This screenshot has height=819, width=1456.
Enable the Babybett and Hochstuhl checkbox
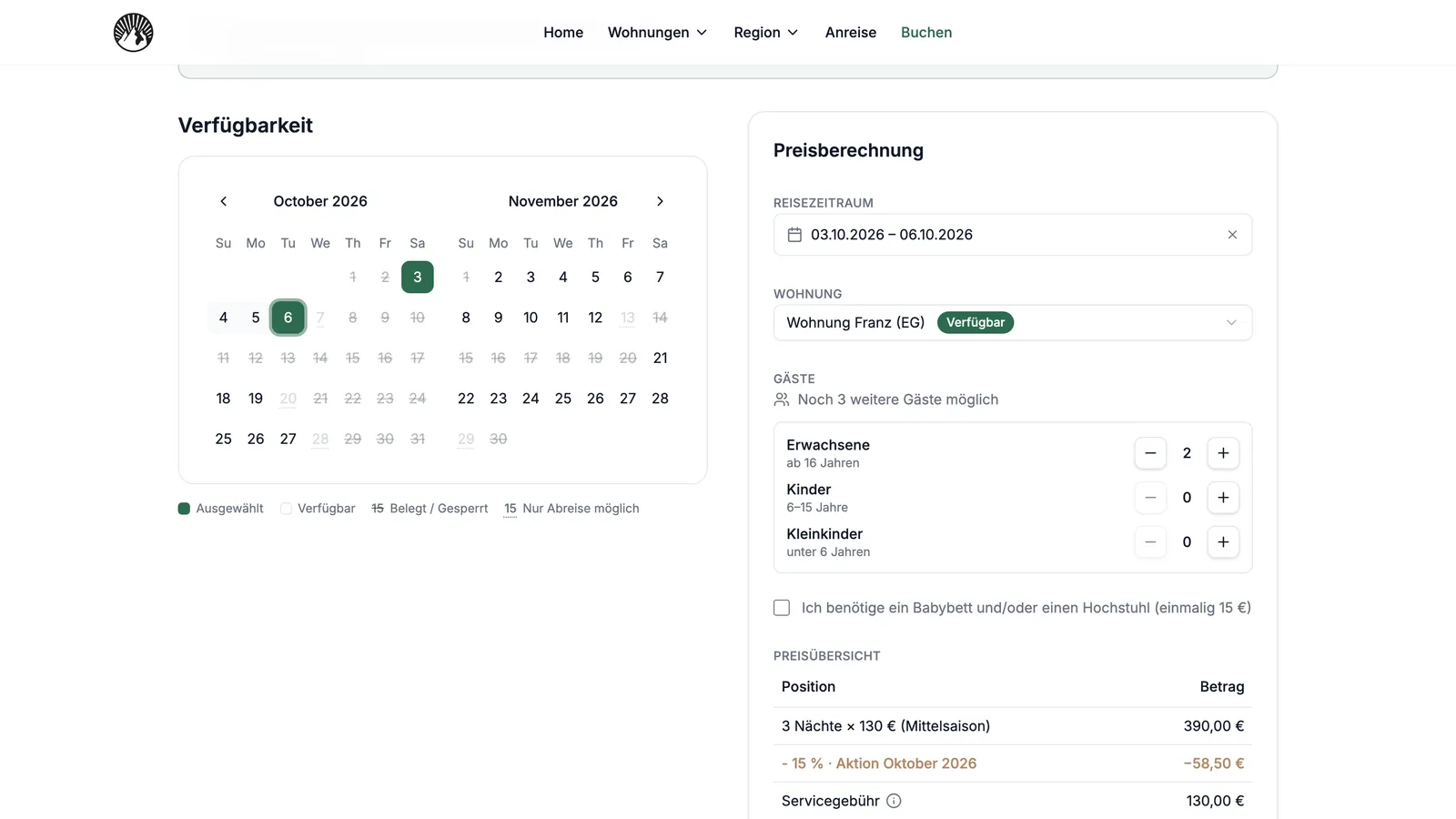[x=782, y=608]
